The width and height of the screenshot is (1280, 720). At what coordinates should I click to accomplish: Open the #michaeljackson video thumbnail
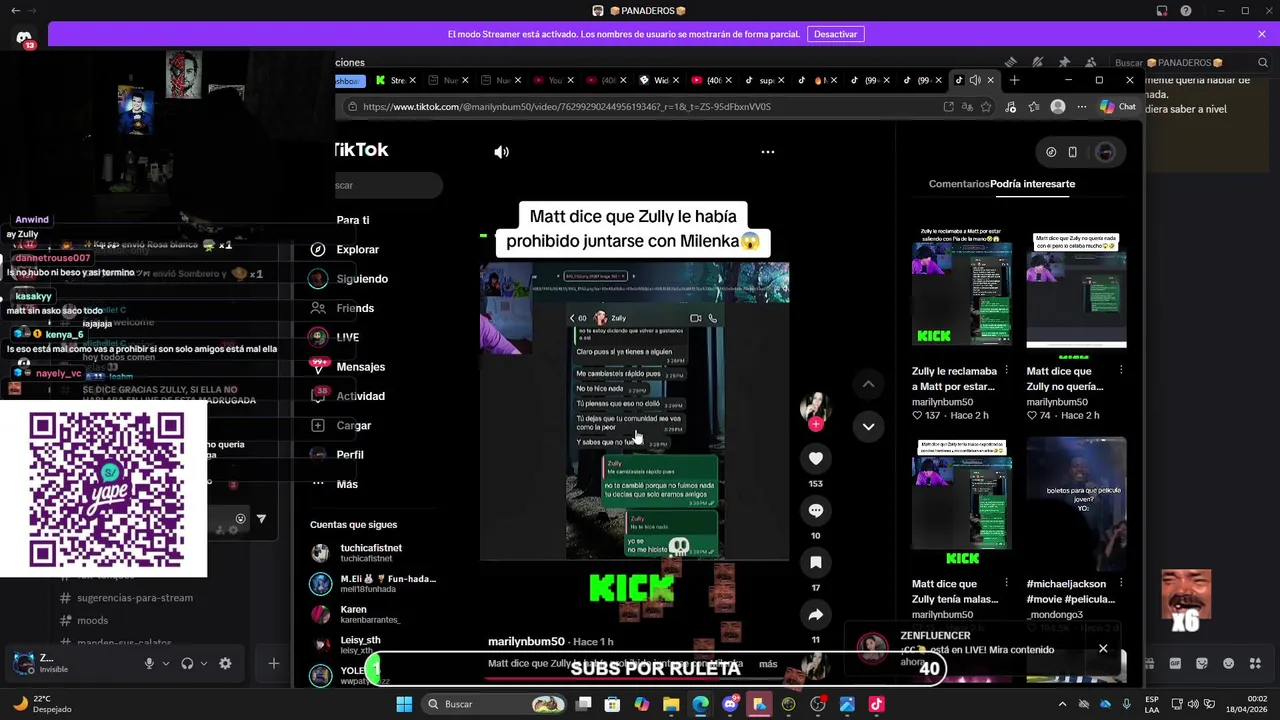[1076, 504]
